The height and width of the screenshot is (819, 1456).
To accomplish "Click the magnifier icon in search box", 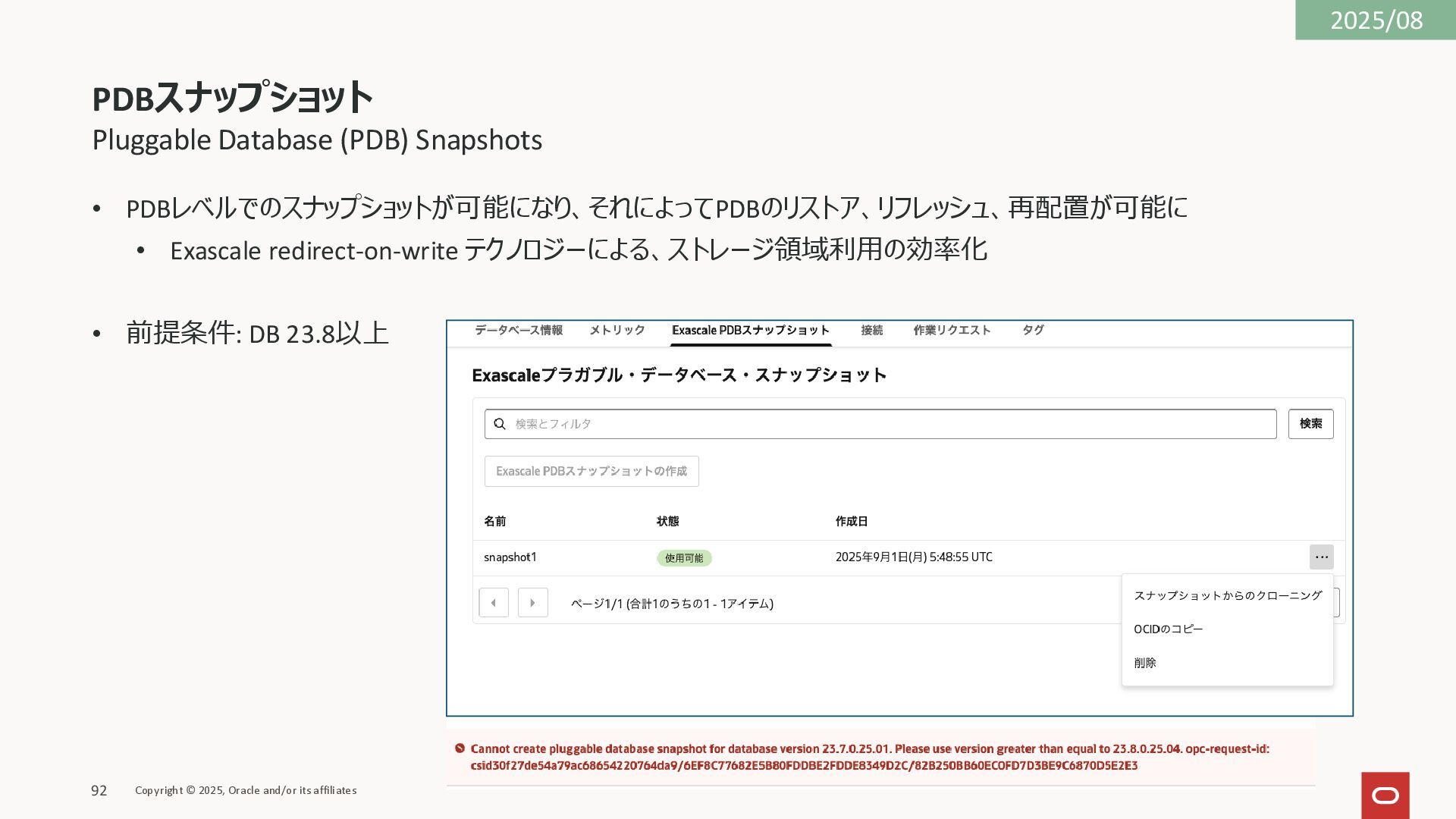I will [500, 424].
